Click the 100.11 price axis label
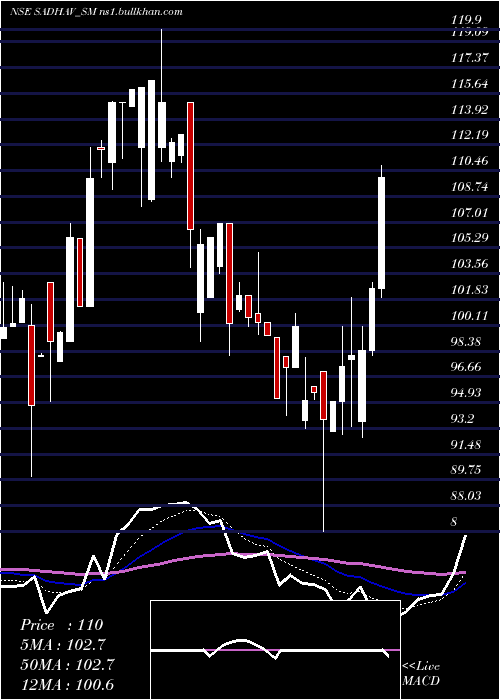Viewport: 500px width, 700px height. click(469, 316)
